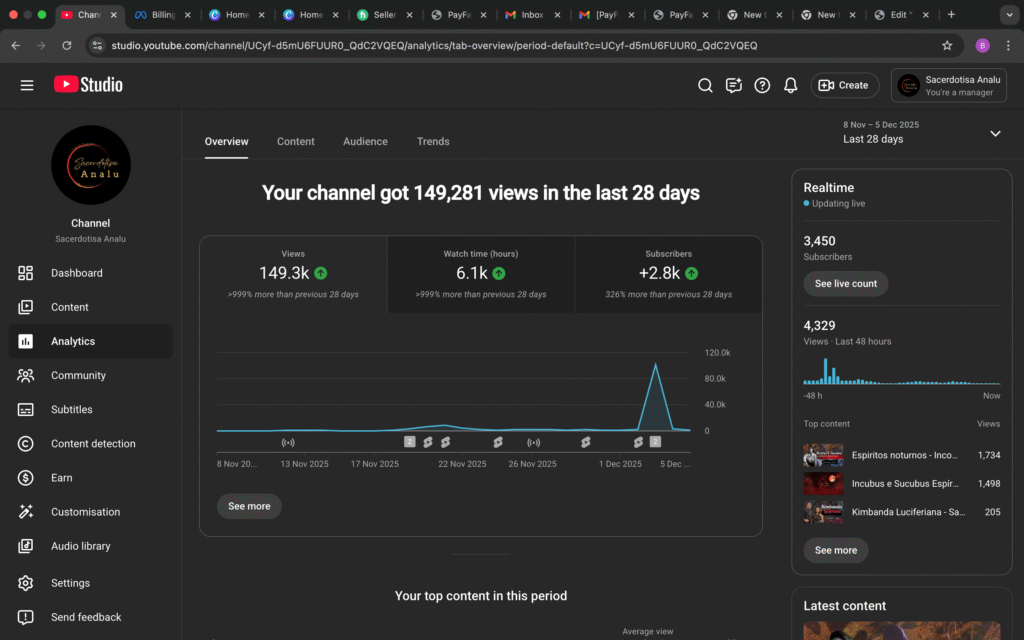Click the channel messages icon in header
Image resolution: width=1024 pixels, height=640 pixels.
pyautogui.click(x=734, y=85)
